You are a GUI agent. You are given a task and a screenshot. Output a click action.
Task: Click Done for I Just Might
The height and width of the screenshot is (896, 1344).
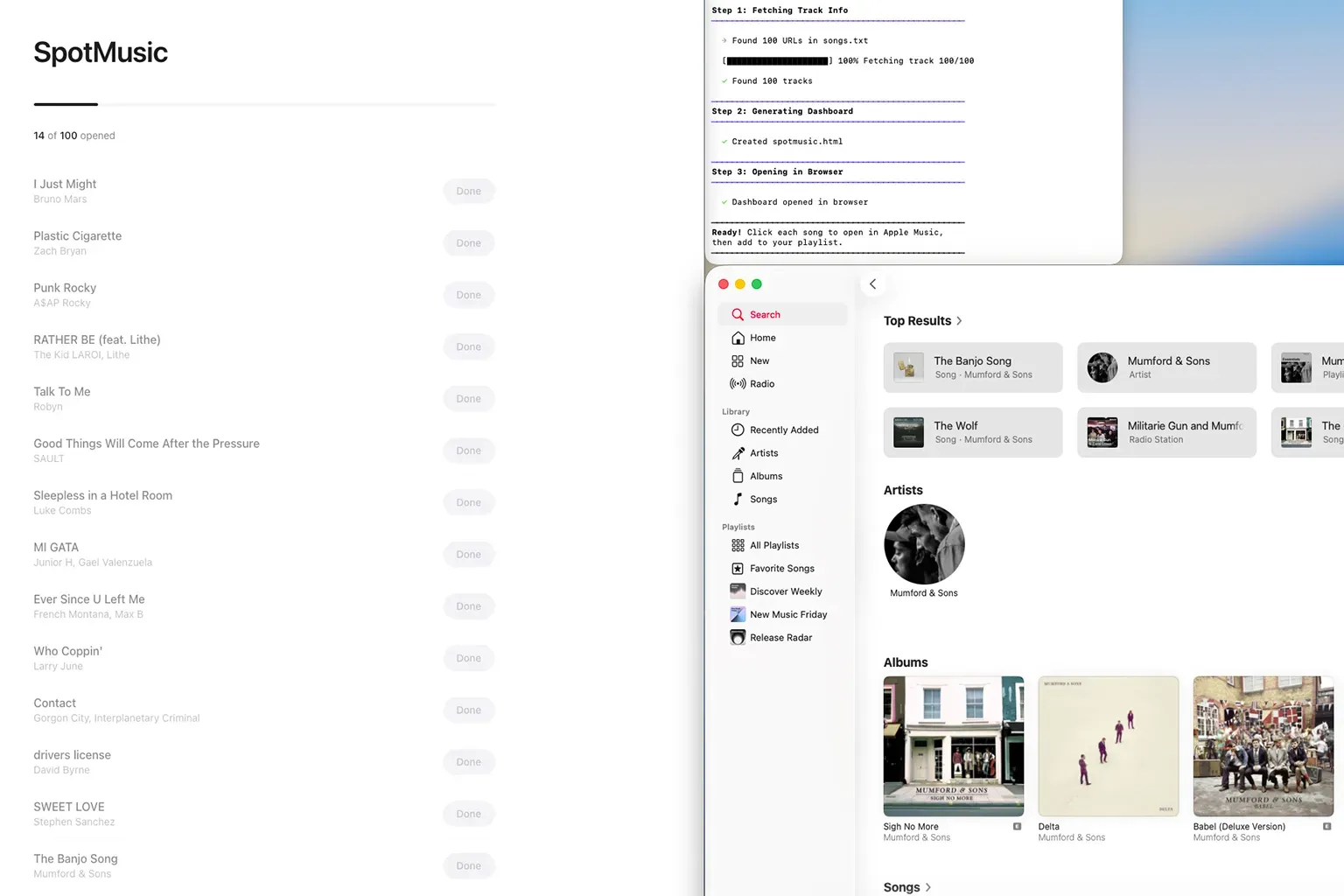point(468,191)
